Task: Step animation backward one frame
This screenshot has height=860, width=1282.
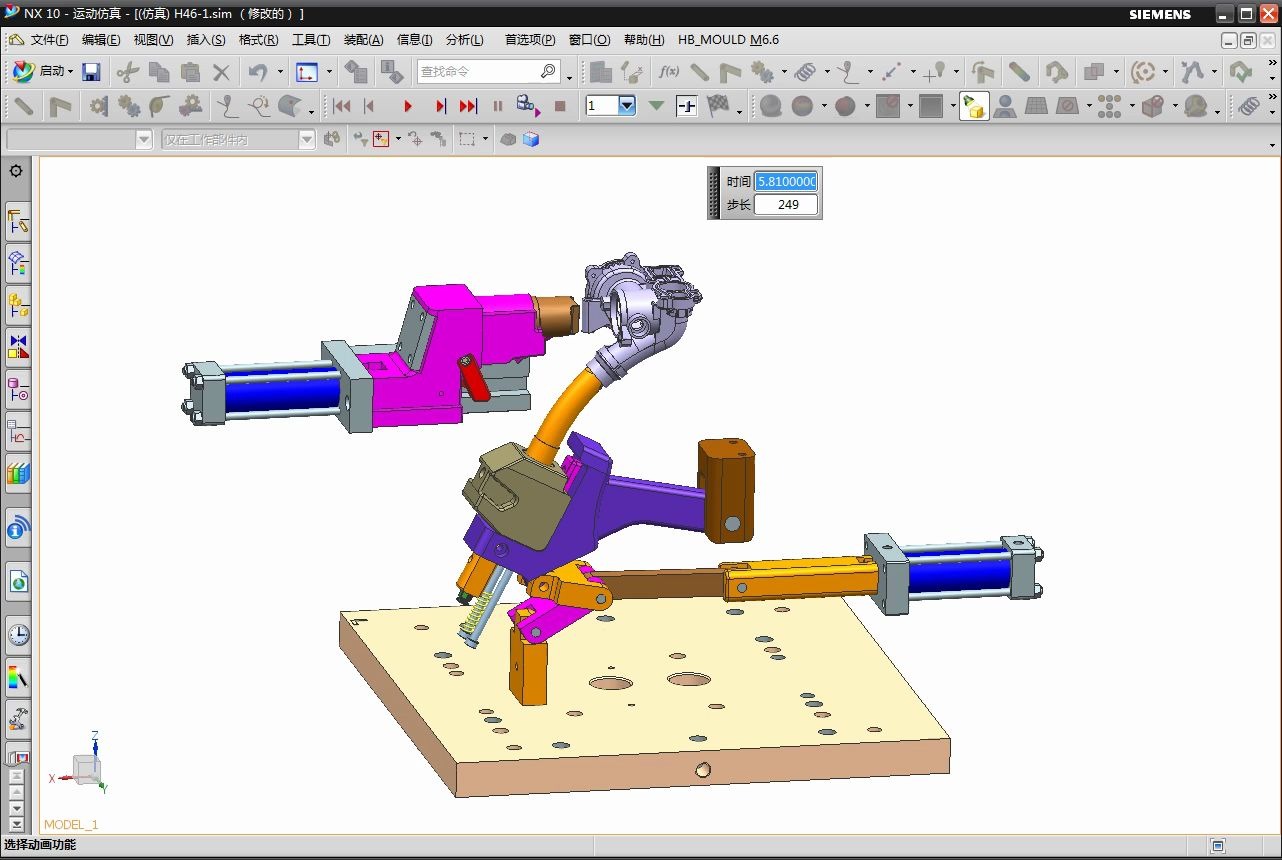Action: click(370, 106)
